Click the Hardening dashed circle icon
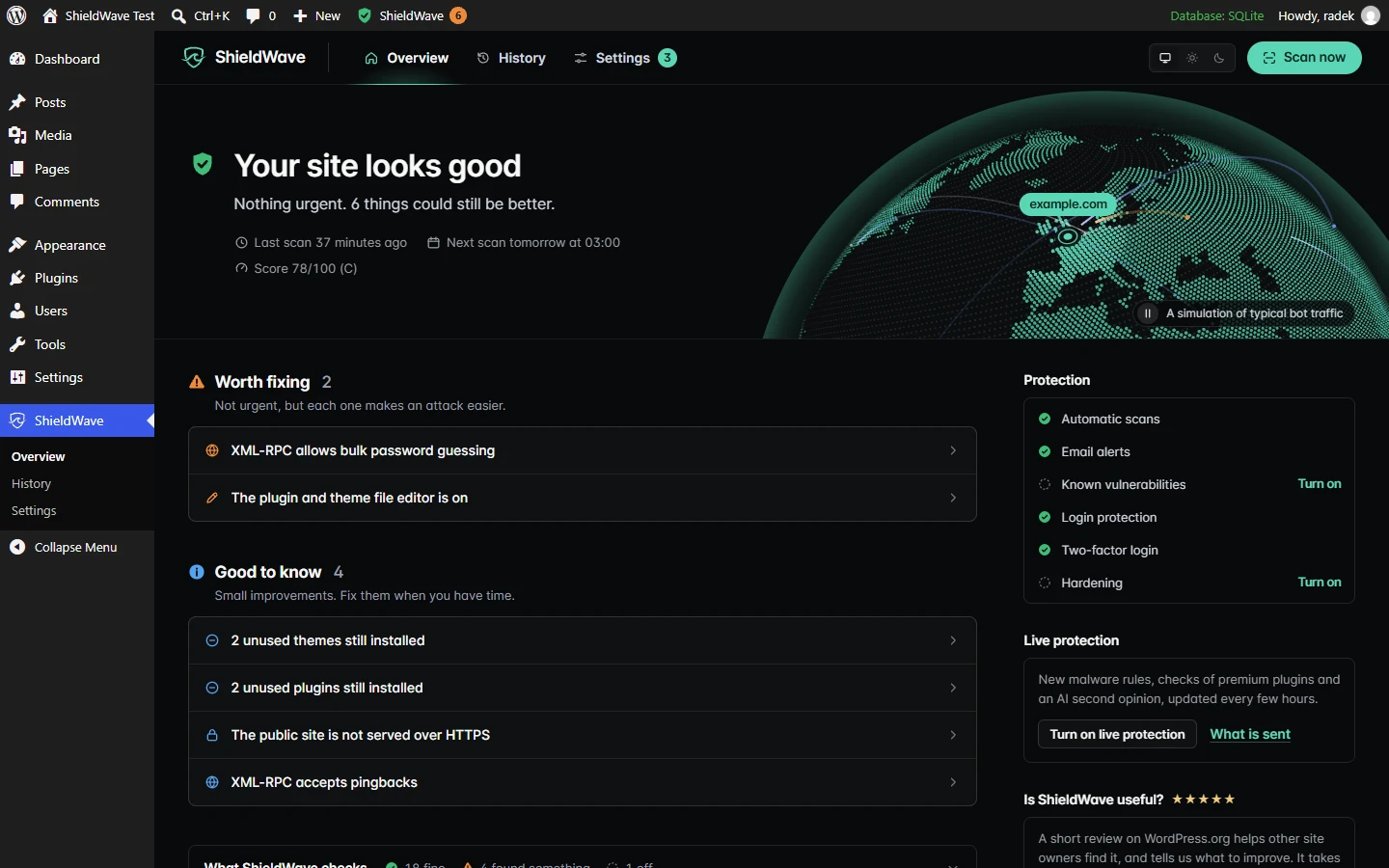Viewport: 1389px width, 868px height. click(1045, 583)
